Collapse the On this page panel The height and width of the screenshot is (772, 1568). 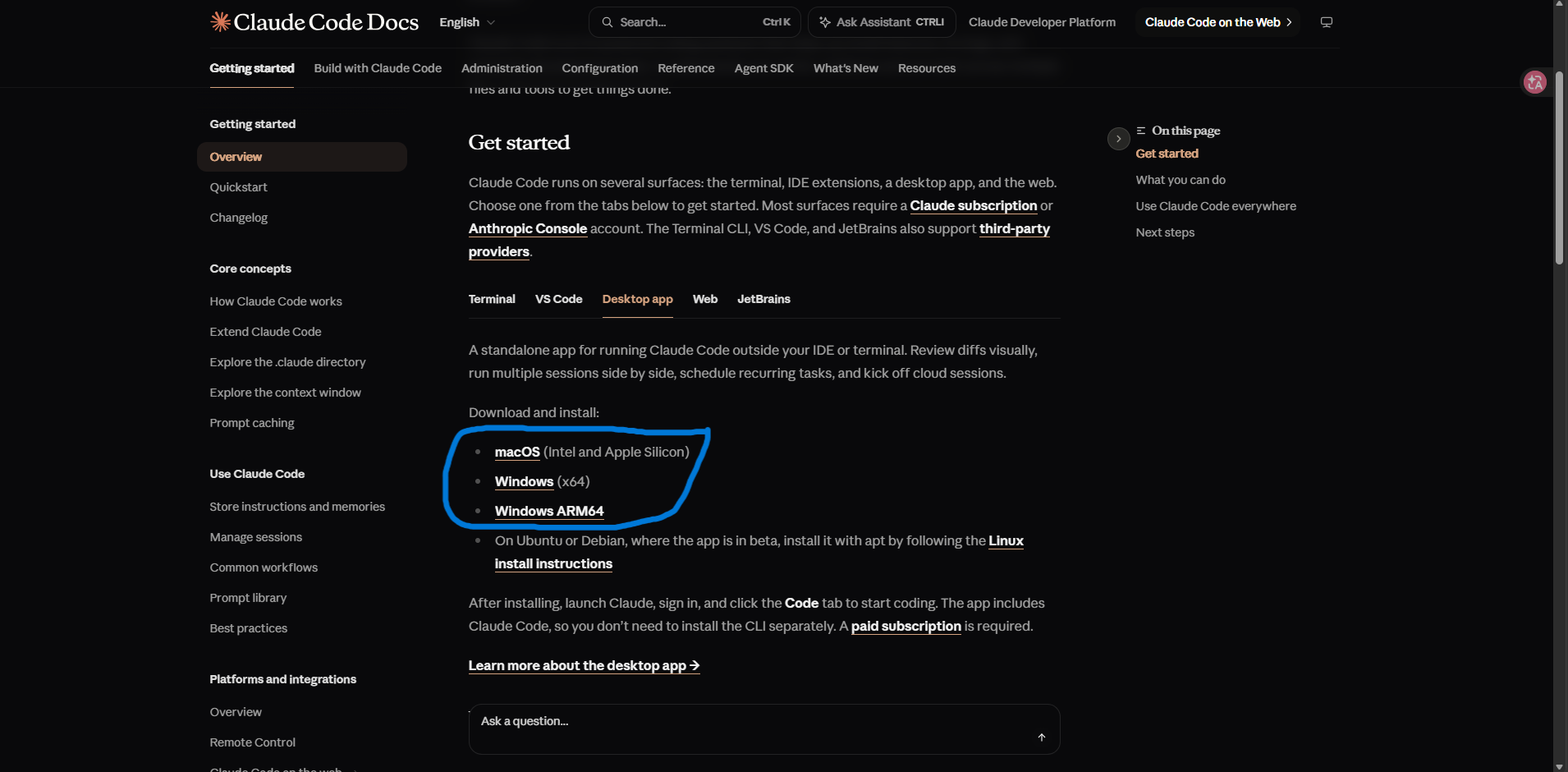click(x=1118, y=139)
